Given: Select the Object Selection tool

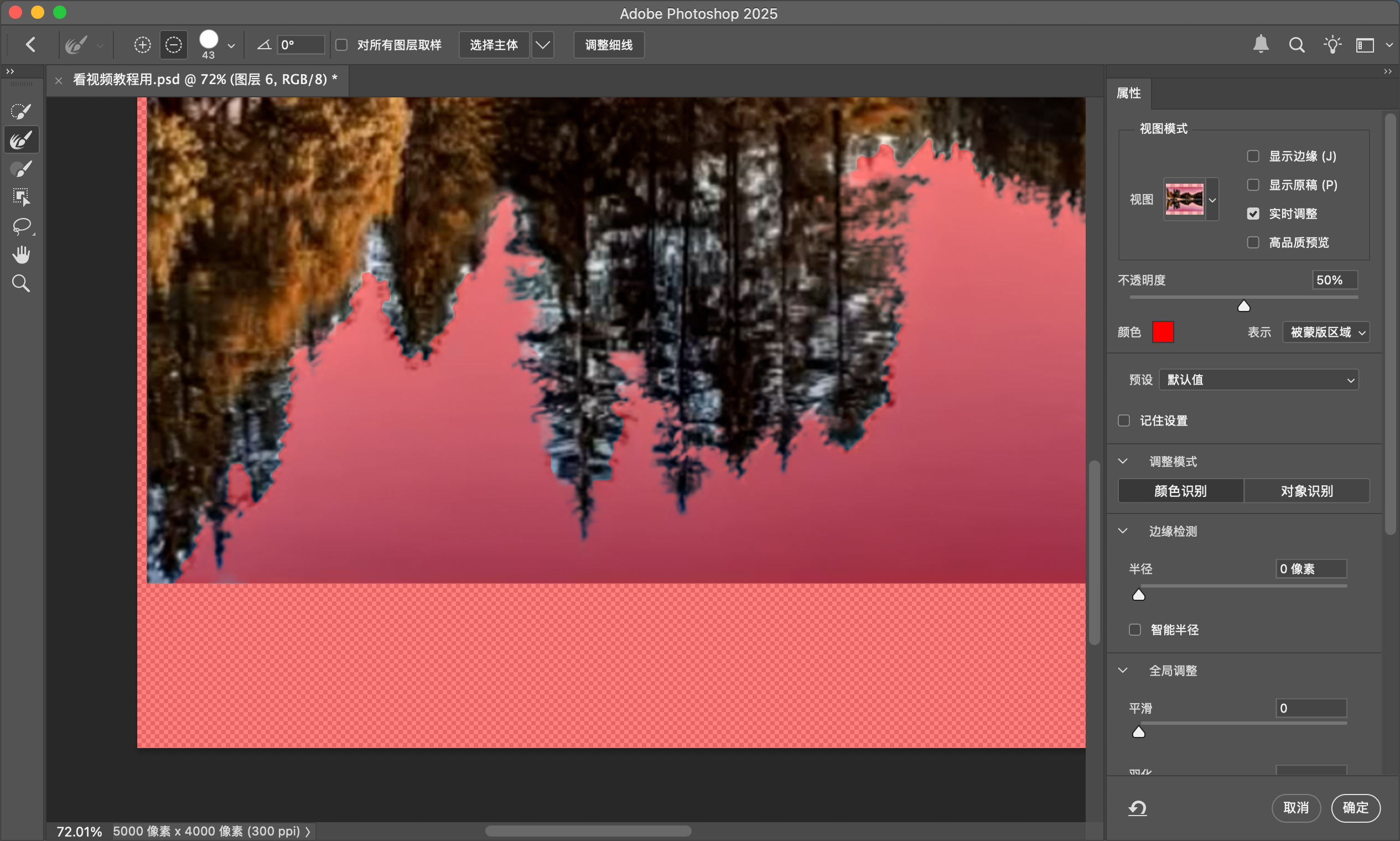Looking at the screenshot, I should pyautogui.click(x=21, y=196).
